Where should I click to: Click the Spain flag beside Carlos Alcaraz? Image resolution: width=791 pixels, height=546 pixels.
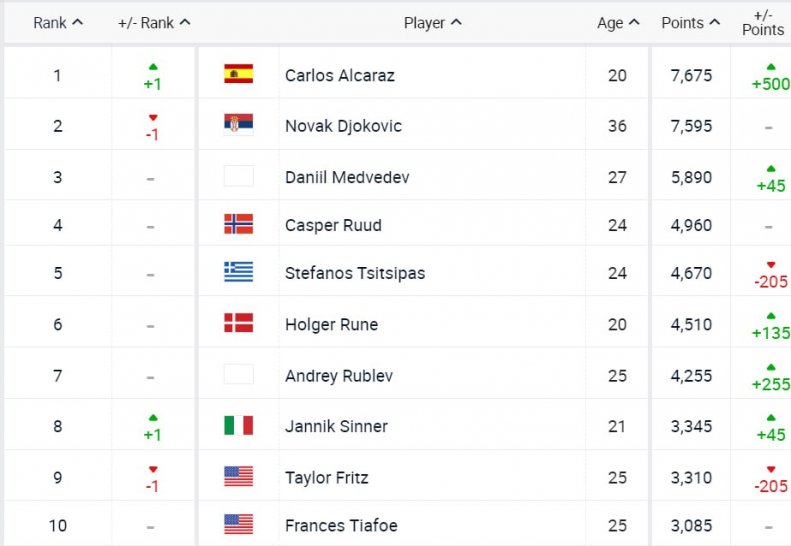239,74
